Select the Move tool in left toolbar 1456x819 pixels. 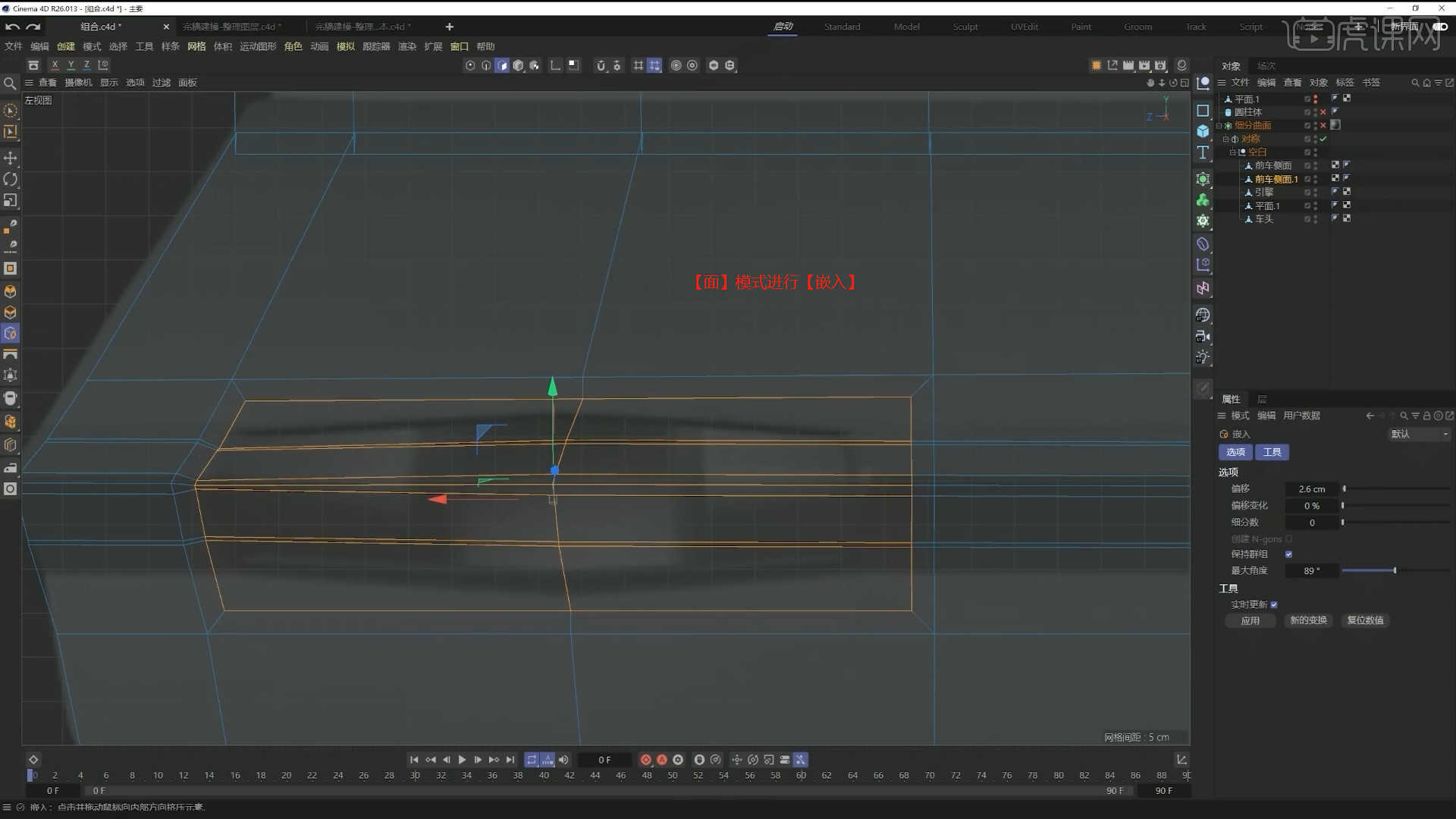pyautogui.click(x=11, y=158)
